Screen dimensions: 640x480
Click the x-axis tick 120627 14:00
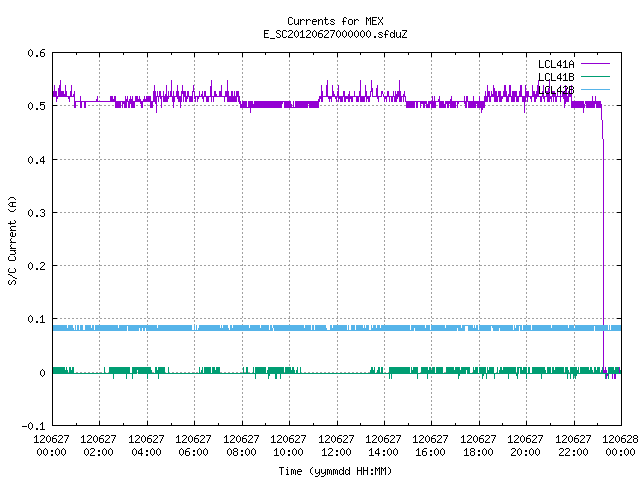pos(383,445)
